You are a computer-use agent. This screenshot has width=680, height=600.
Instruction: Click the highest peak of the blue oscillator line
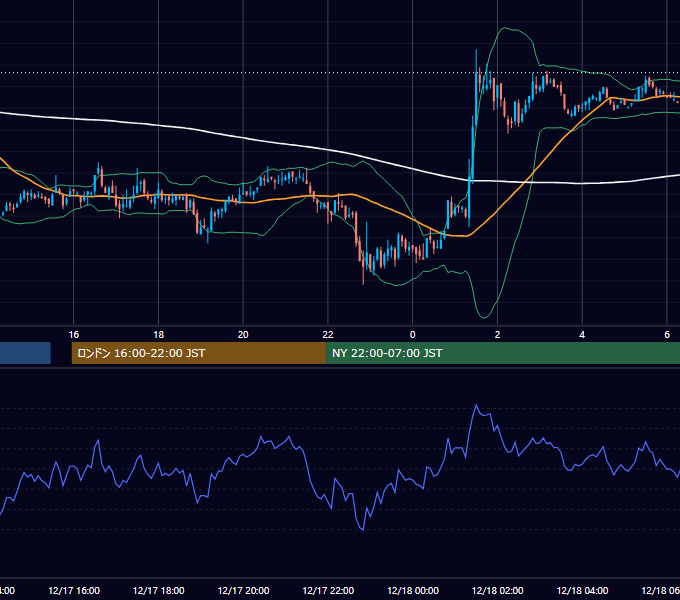point(476,405)
